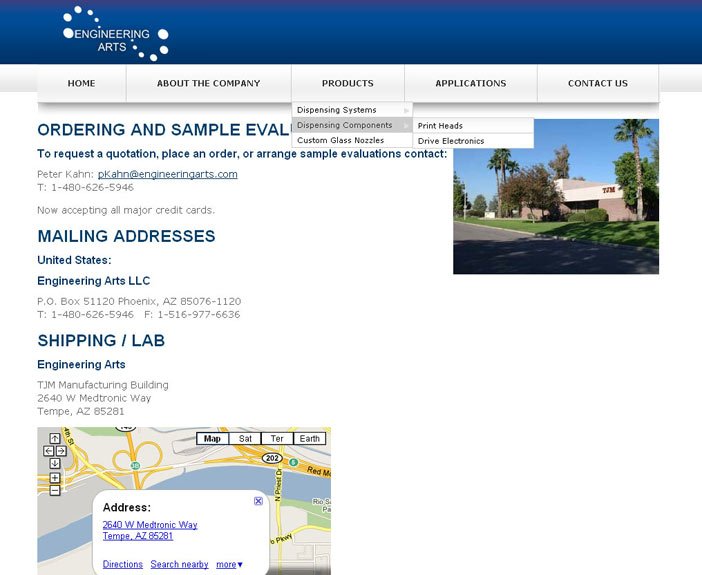Screen dimensions: 702x575
Task: Zoom in on the map
Action: point(54,478)
